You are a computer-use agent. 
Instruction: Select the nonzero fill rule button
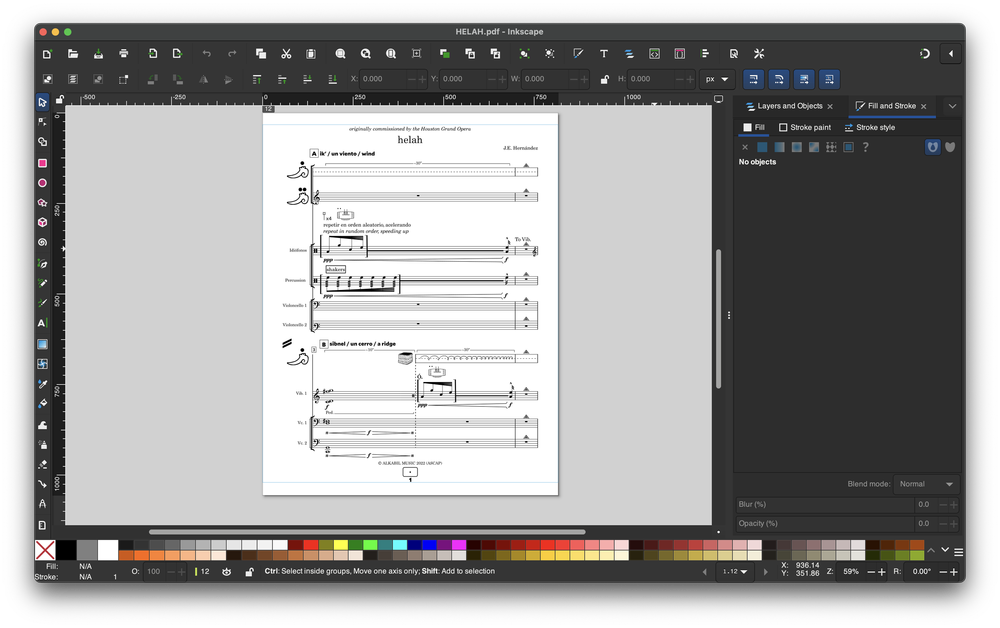click(950, 147)
